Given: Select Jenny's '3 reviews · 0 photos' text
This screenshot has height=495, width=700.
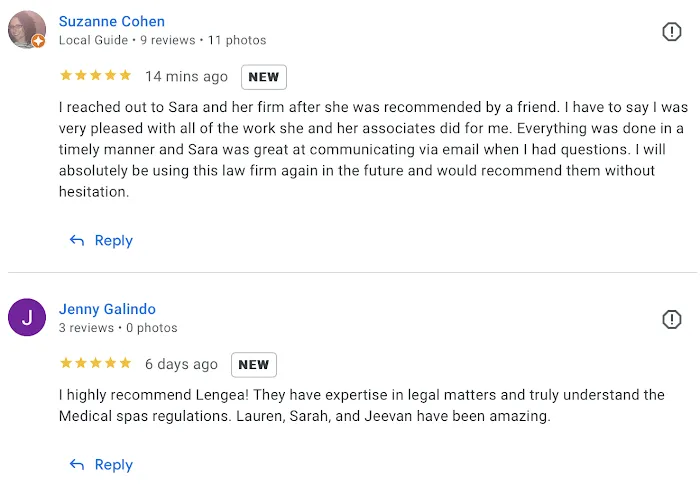Looking at the screenshot, I should click(118, 328).
